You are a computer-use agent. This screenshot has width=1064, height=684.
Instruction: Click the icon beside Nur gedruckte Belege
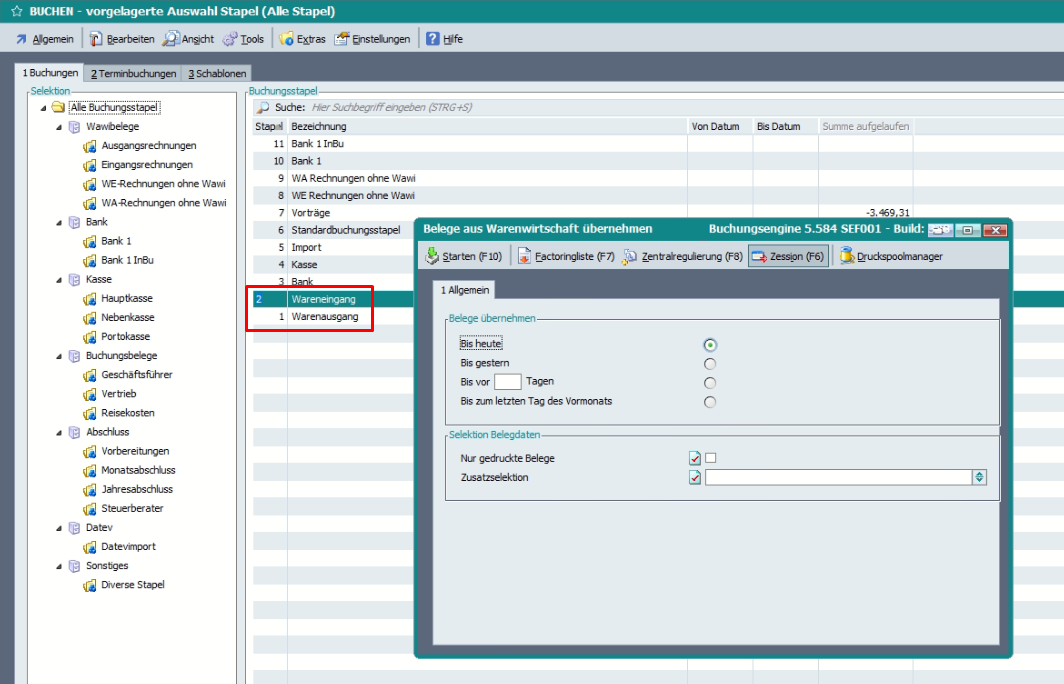pos(694,458)
